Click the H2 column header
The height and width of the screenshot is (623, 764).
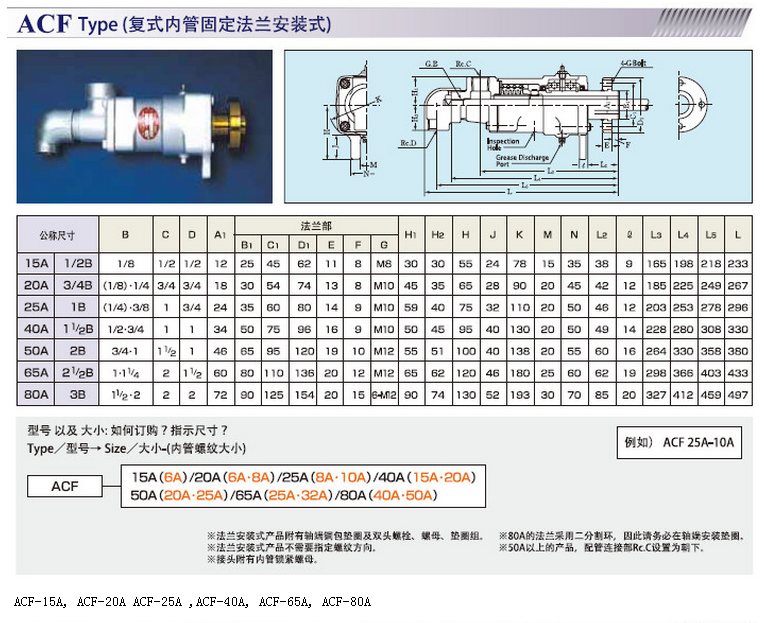(438, 235)
